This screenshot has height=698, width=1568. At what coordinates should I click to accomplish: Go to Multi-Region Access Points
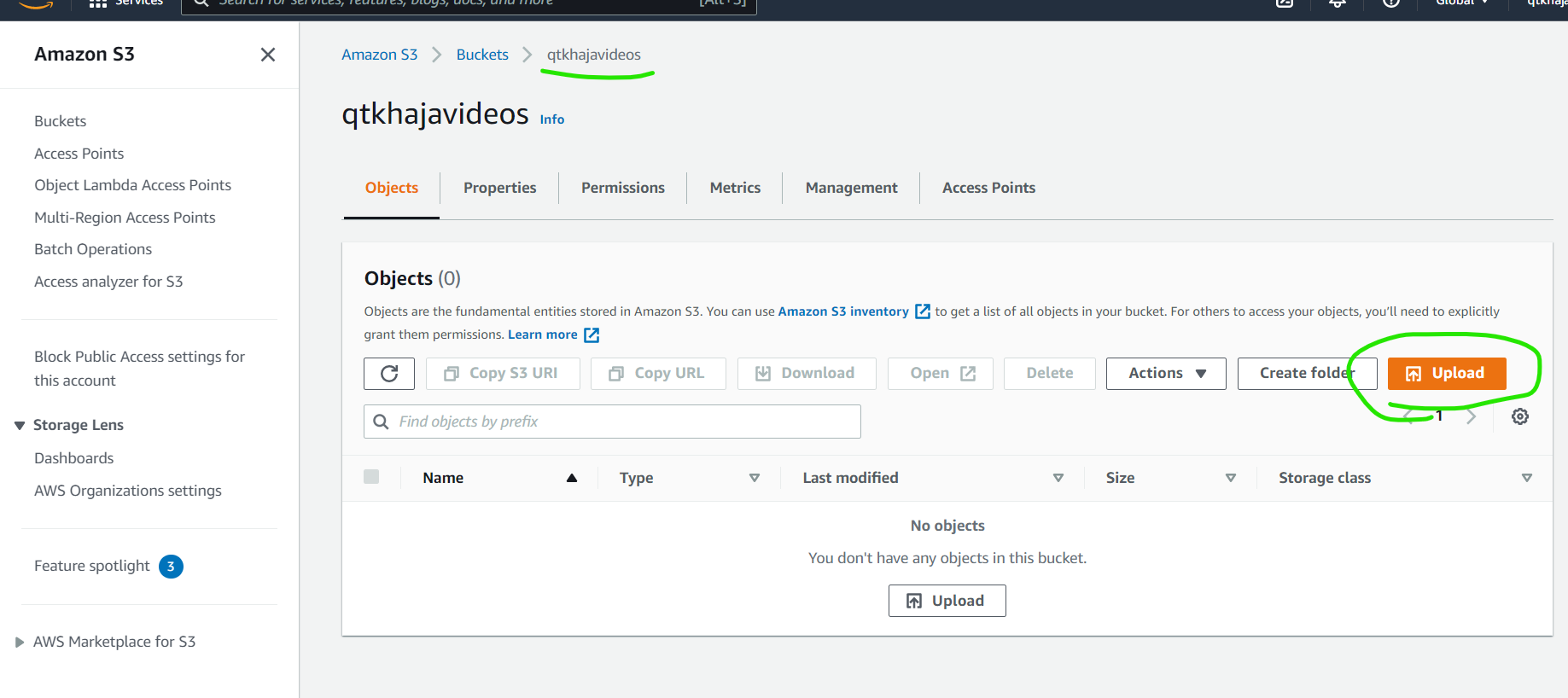coord(125,218)
